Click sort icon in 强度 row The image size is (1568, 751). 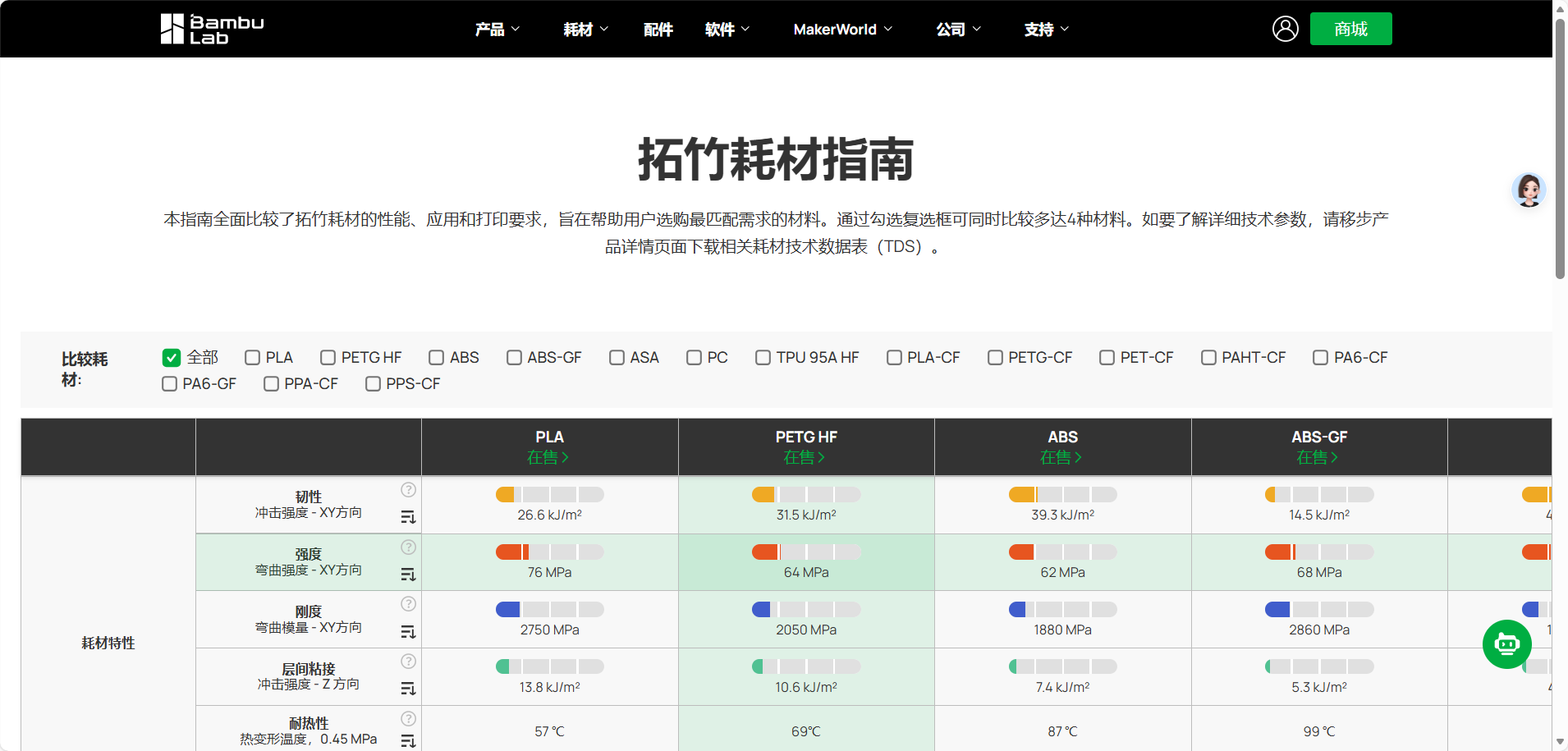click(x=408, y=575)
